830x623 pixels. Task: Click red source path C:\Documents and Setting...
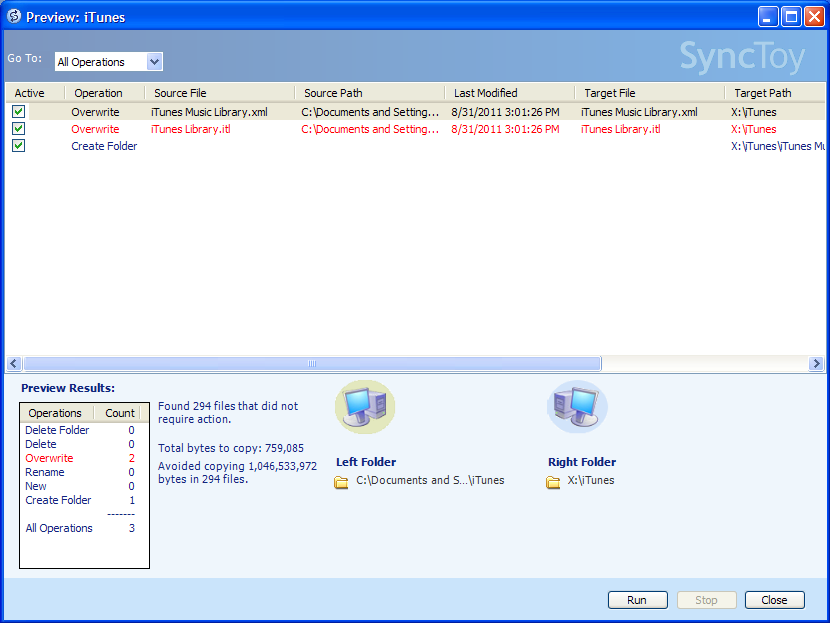pyautogui.click(x=370, y=129)
